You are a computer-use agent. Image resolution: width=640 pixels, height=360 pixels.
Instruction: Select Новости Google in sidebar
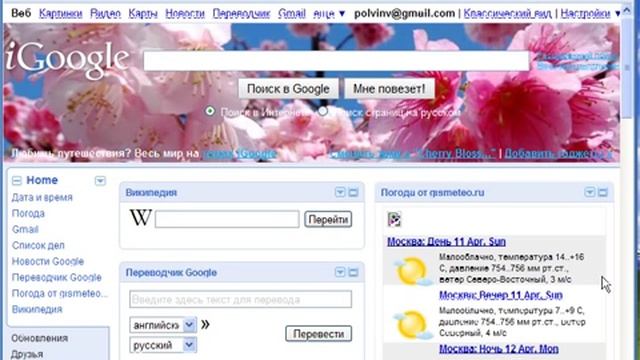coord(48,261)
